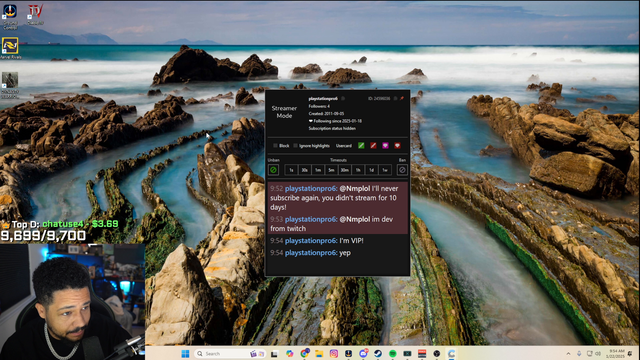Viewport: 640px width, 360px height.
Task: Click the 'Created: 2011-09-05' text
Action: pos(326,113)
